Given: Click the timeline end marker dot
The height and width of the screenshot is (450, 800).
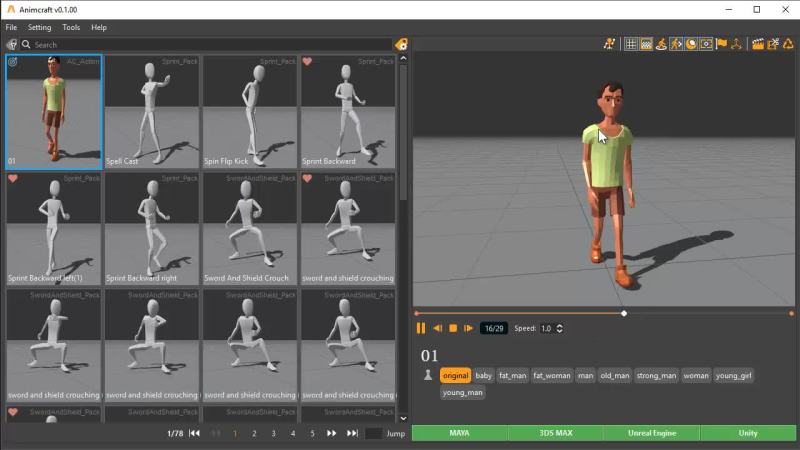Looking at the screenshot, I should click(791, 313).
